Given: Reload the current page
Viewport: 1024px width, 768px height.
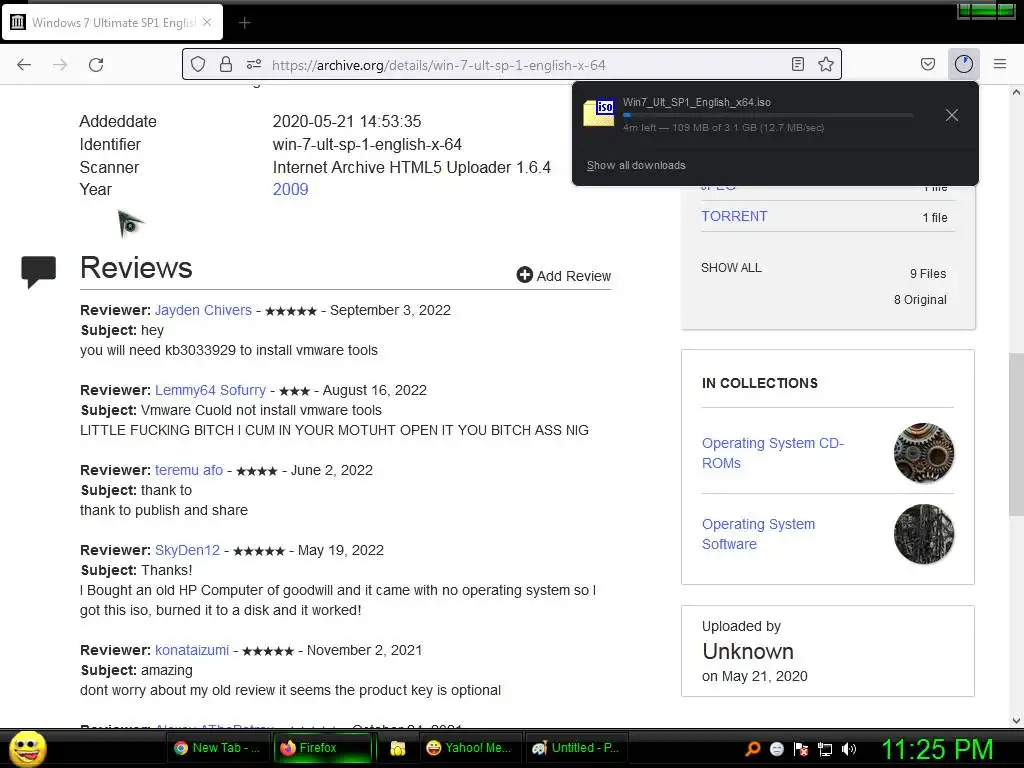Looking at the screenshot, I should coord(96,65).
